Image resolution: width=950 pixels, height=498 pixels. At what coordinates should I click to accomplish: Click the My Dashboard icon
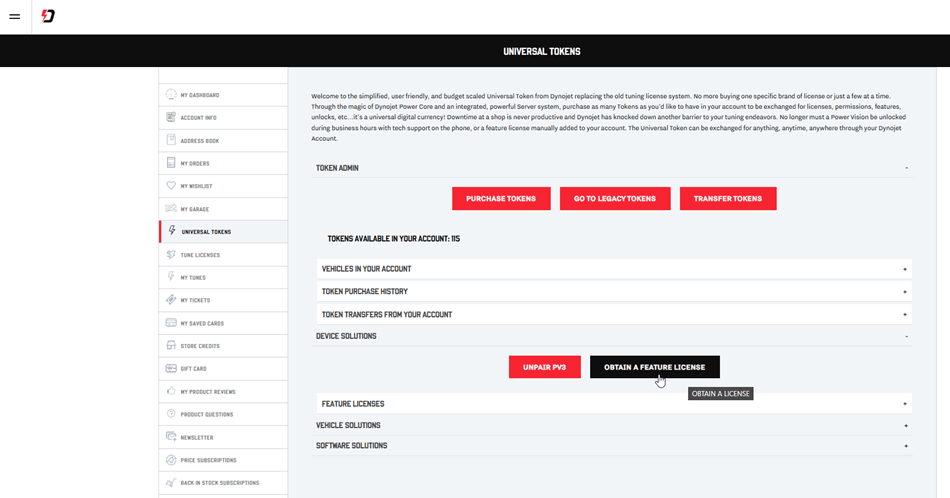(x=171, y=95)
